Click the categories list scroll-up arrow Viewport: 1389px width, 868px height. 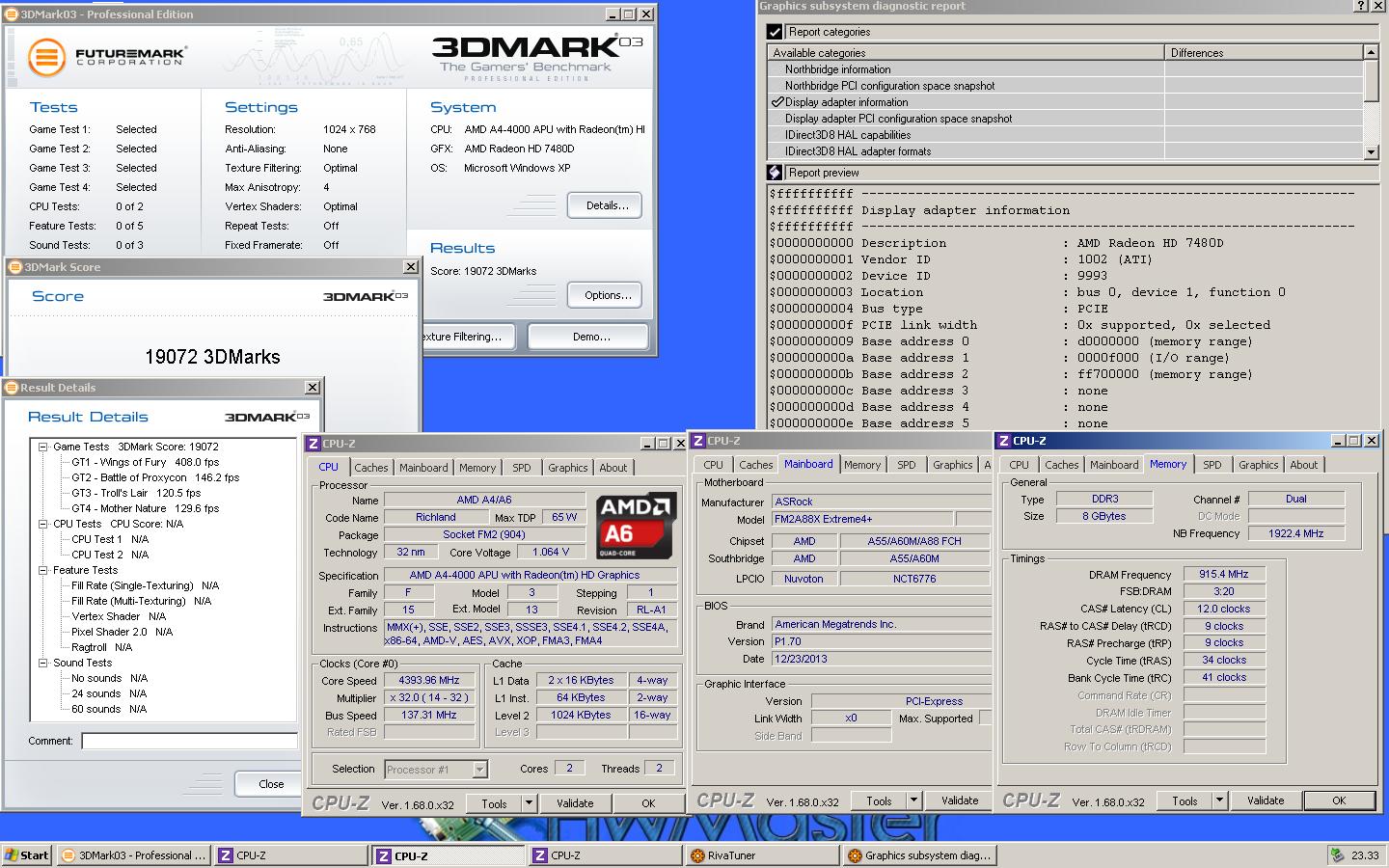(1371, 52)
